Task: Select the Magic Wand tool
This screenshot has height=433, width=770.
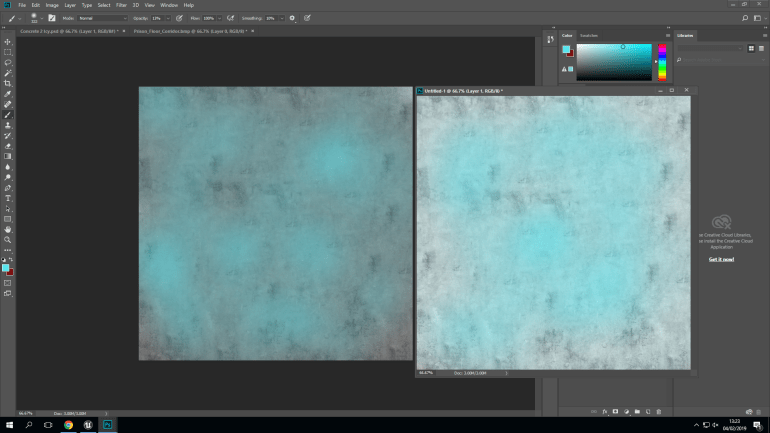Action: click(8, 73)
